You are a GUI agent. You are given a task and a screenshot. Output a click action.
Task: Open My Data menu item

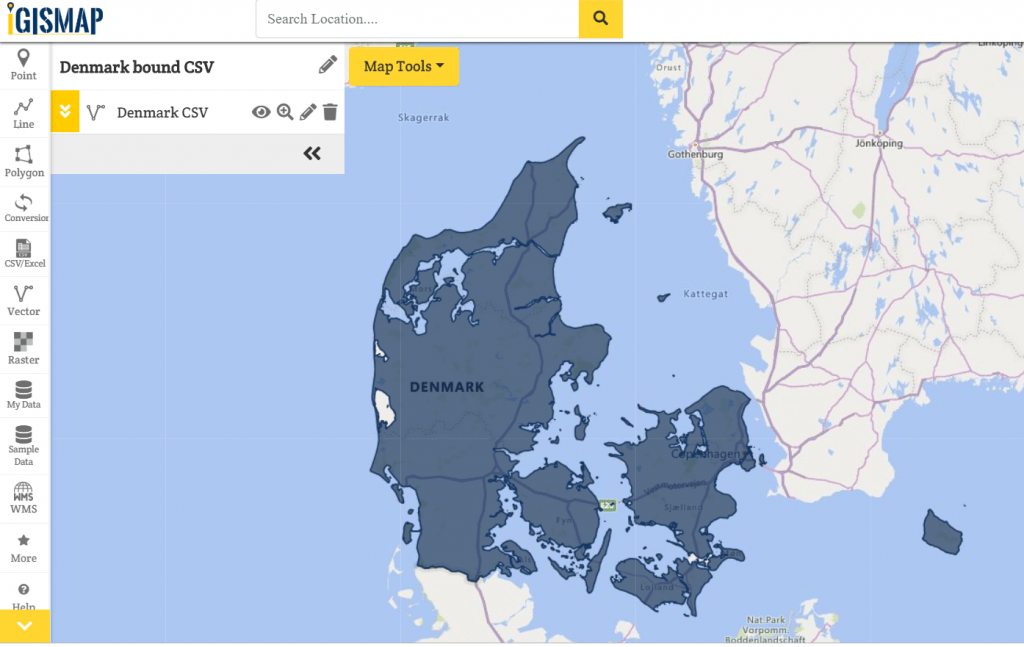24,394
